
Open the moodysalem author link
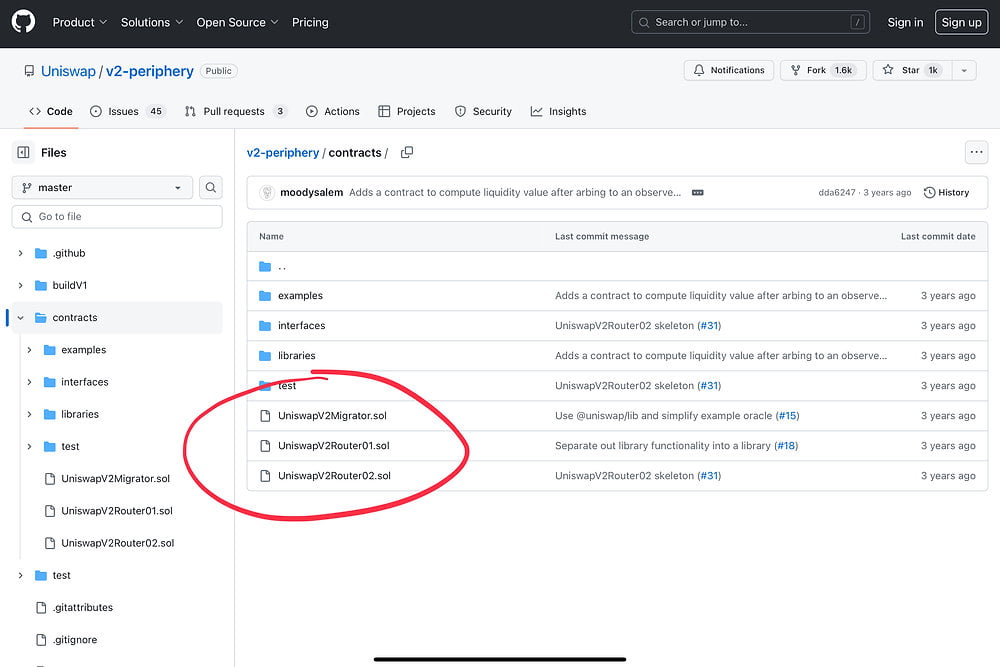312,193
